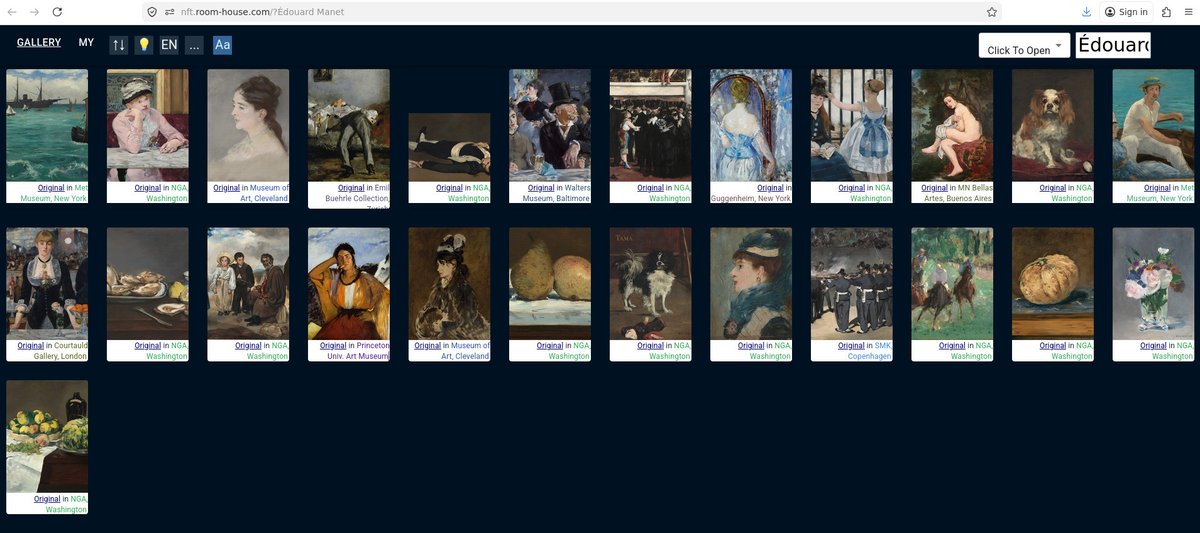Open the soldiers firing squad thumbnail

(852, 284)
